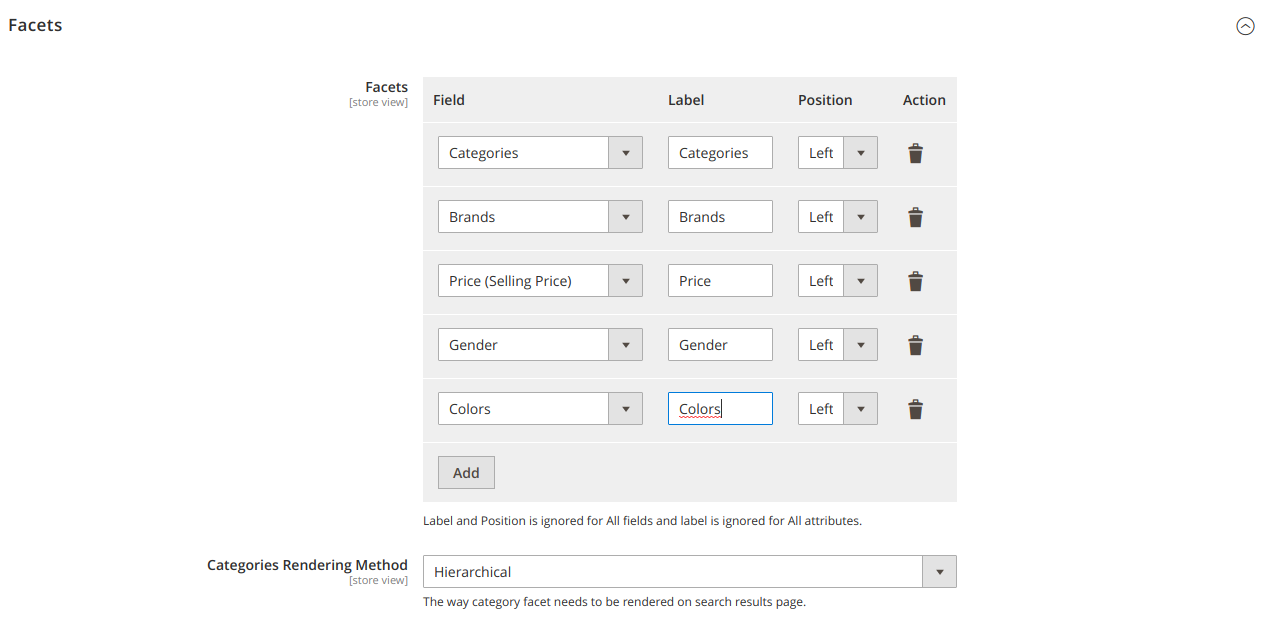The width and height of the screenshot is (1279, 637).
Task: Select the Gender label text box
Action: pos(719,344)
